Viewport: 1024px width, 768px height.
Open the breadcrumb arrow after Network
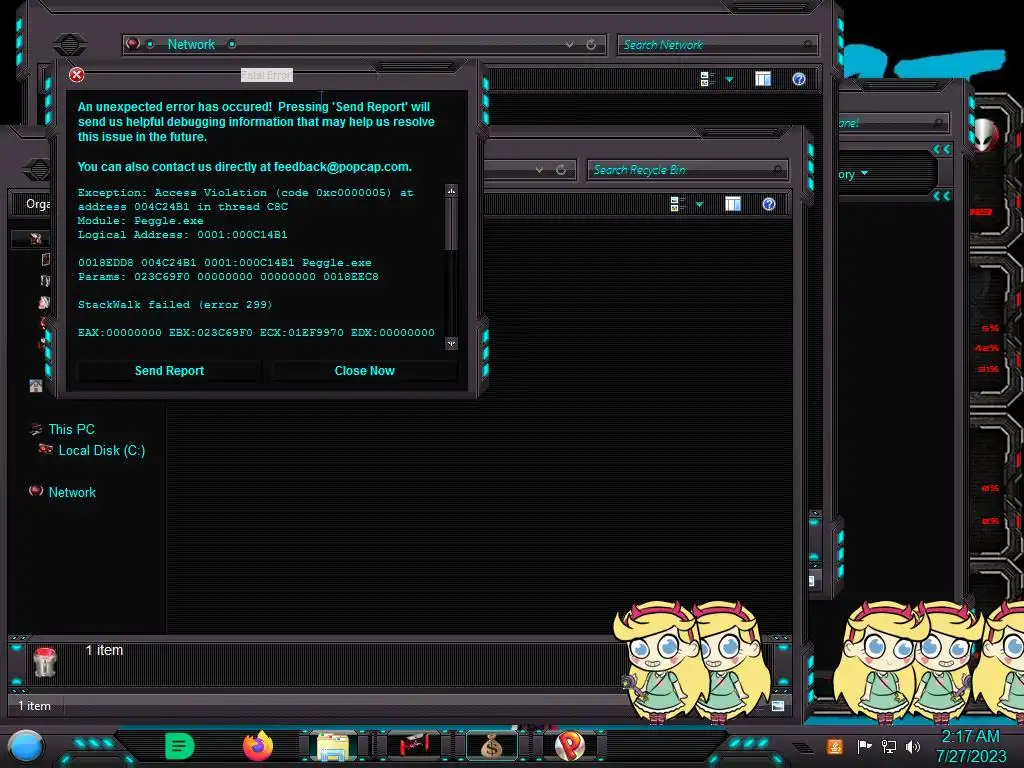click(x=232, y=44)
